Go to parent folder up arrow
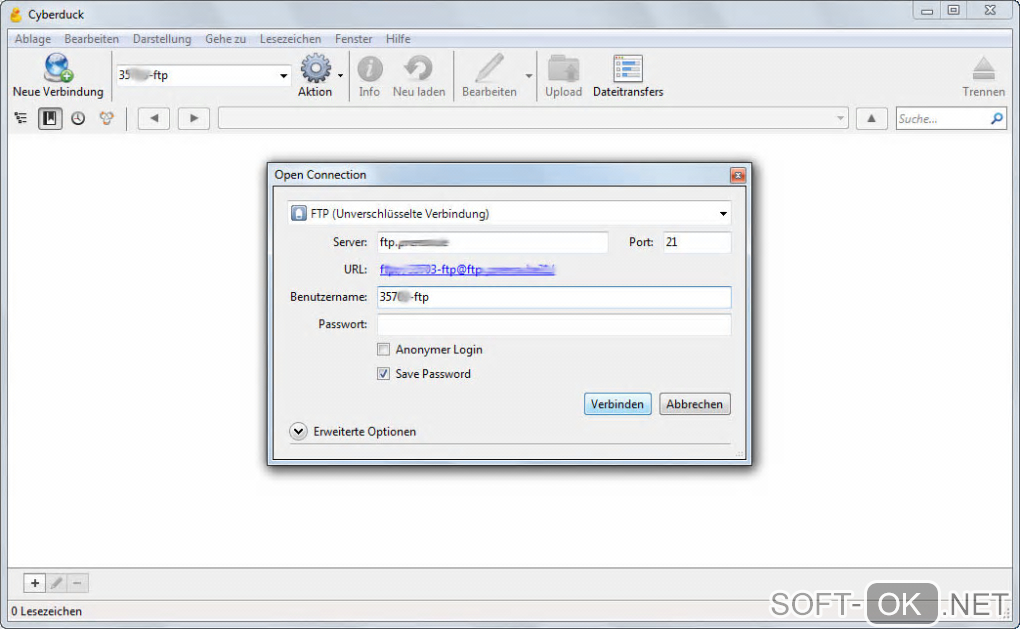The height and width of the screenshot is (629, 1020). pyautogui.click(x=872, y=118)
